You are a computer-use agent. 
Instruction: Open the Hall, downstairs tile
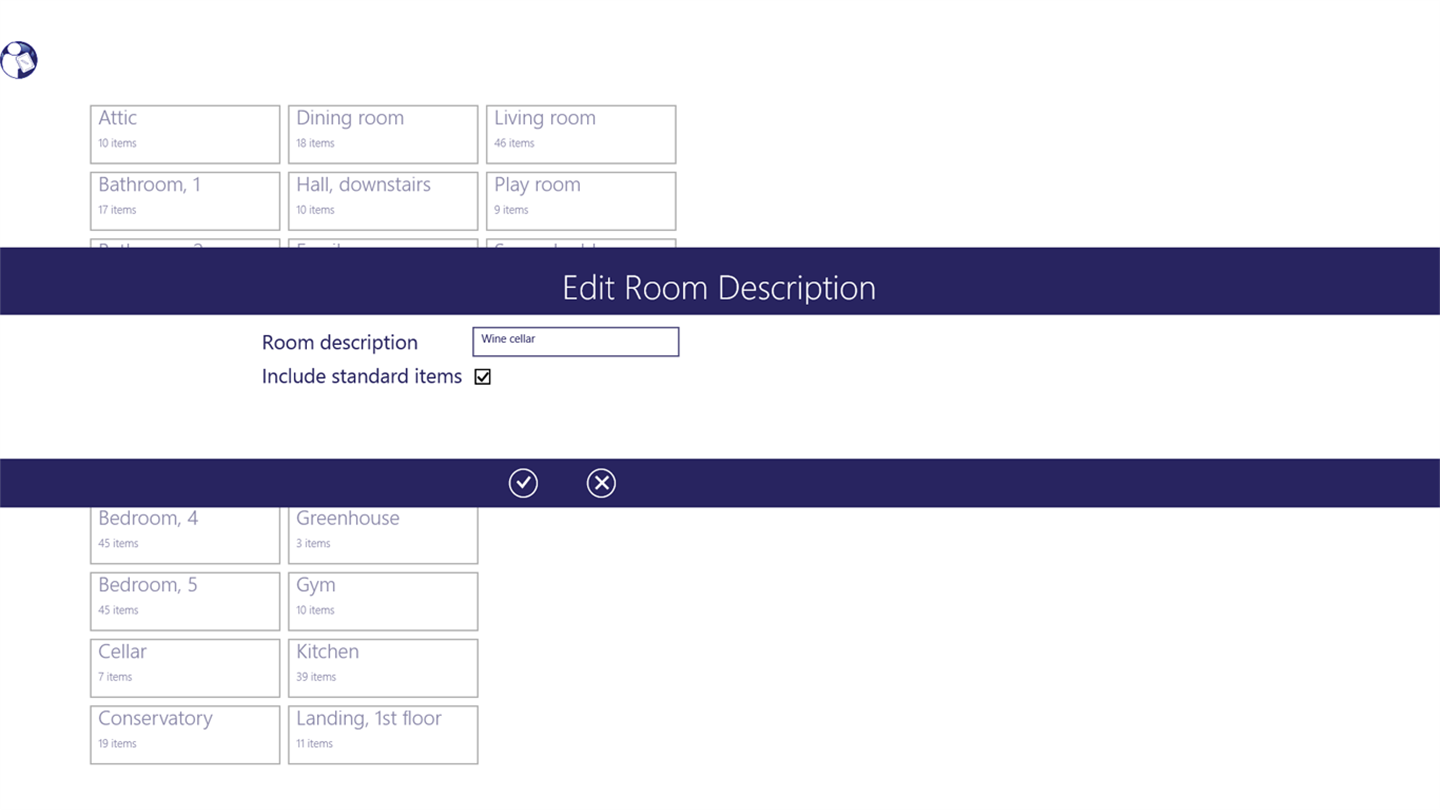[383, 200]
